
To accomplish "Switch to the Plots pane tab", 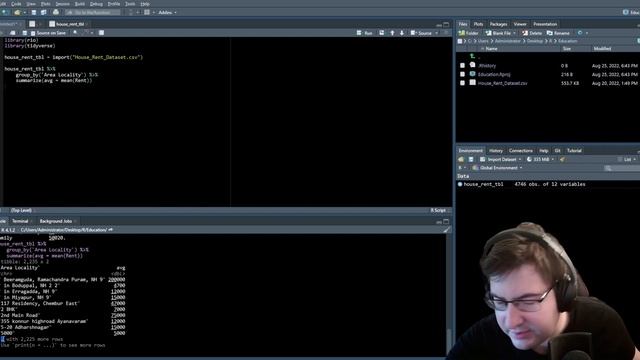I will [x=478, y=24].
